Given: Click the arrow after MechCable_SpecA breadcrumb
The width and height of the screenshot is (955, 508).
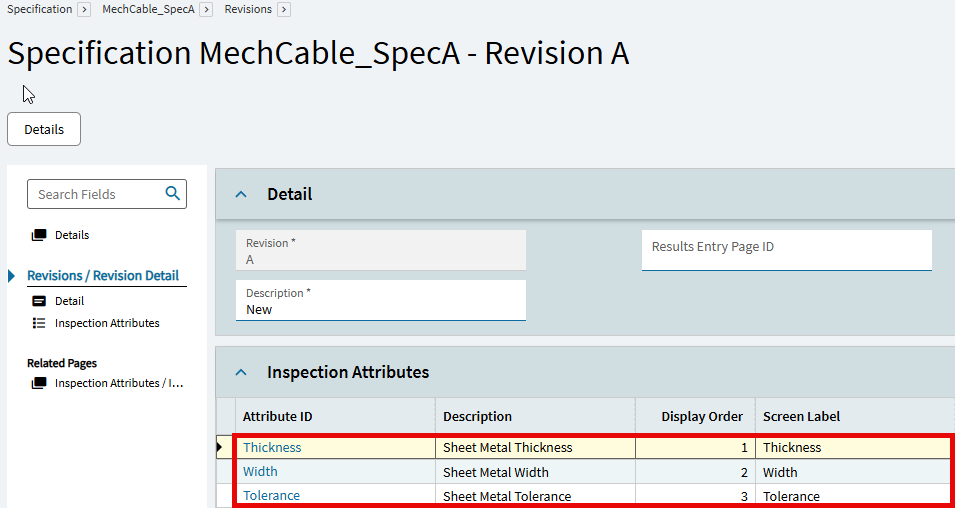Looking at the screenshot, I should 206,9.
